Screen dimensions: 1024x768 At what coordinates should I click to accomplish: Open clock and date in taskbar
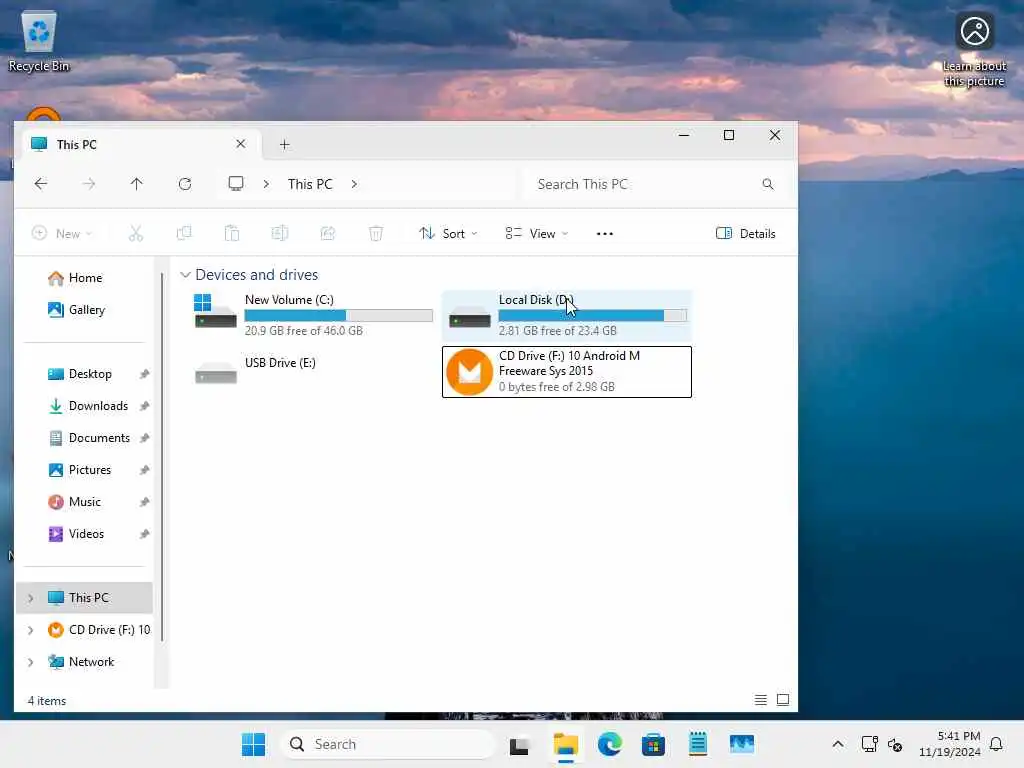(x=950, y=744)
